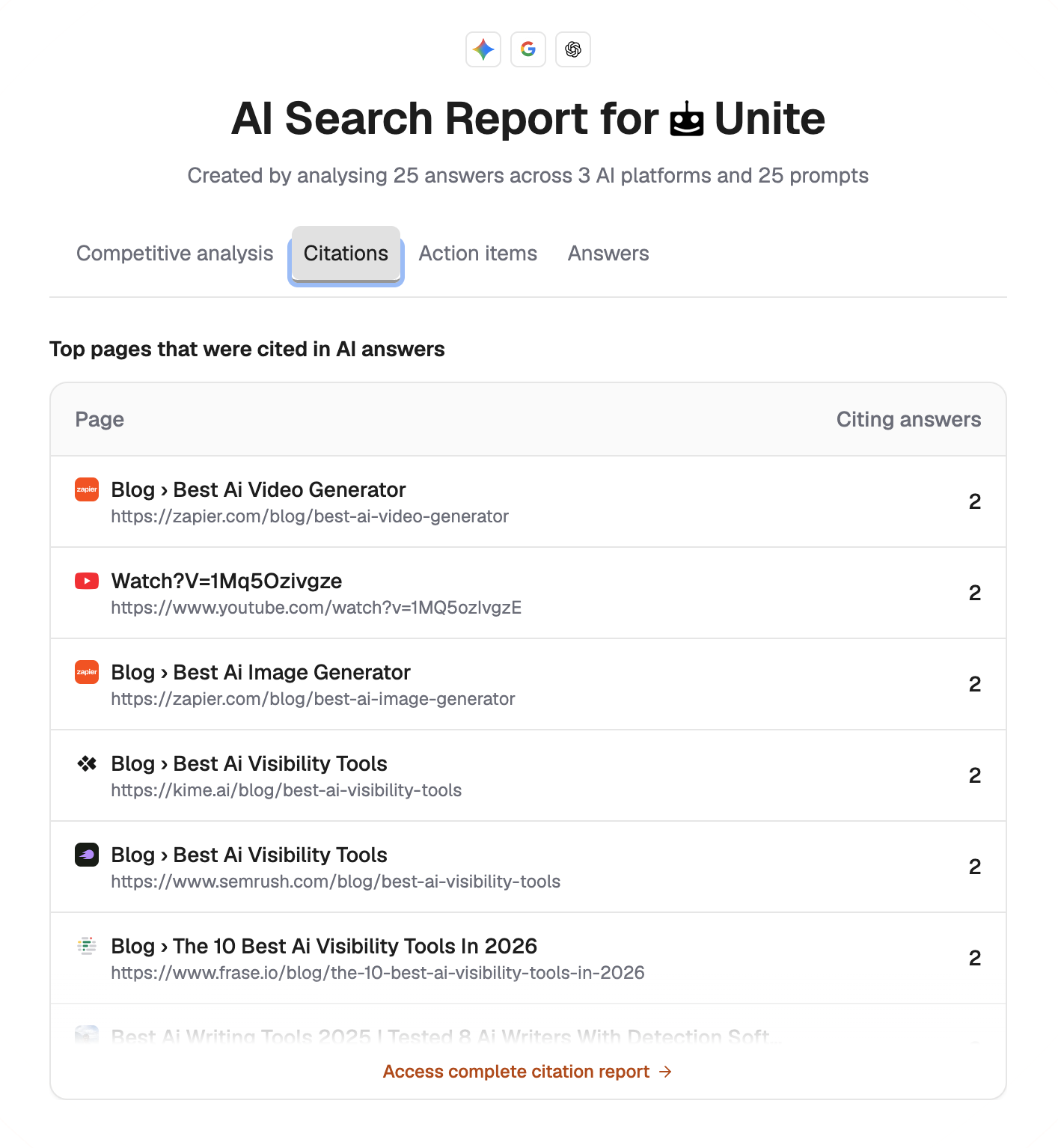Click the Google G platform icon
This screenshot has width=1058, height=1148.
[x=528, y=49]
